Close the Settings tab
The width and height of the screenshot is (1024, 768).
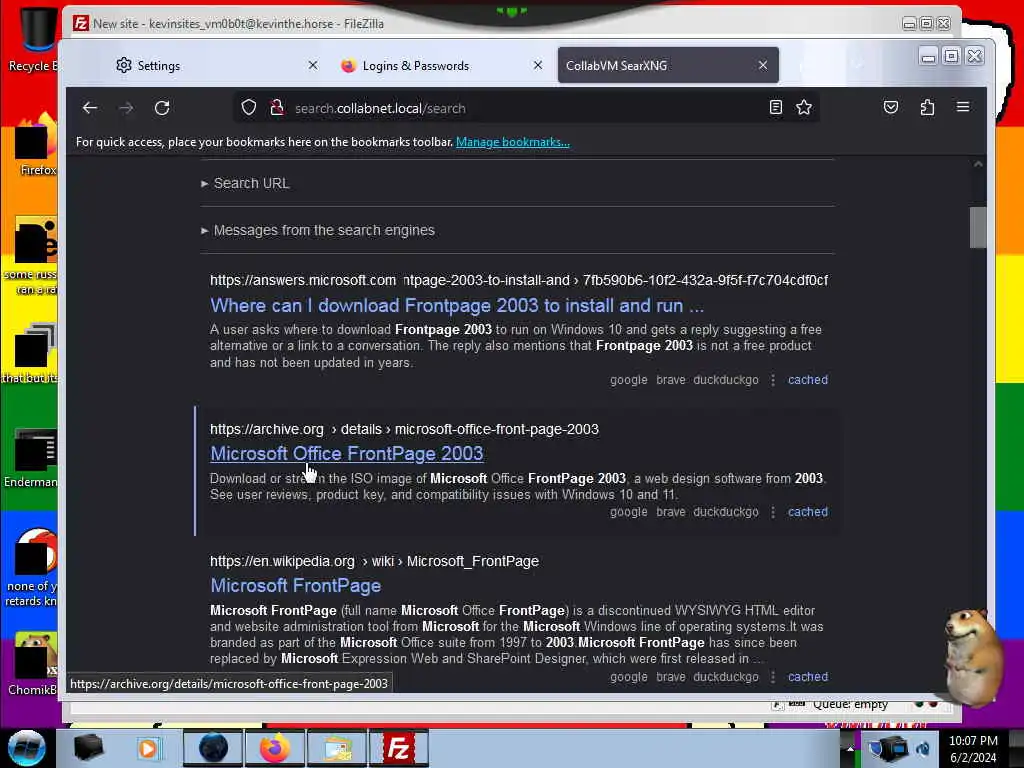point(313,65)
